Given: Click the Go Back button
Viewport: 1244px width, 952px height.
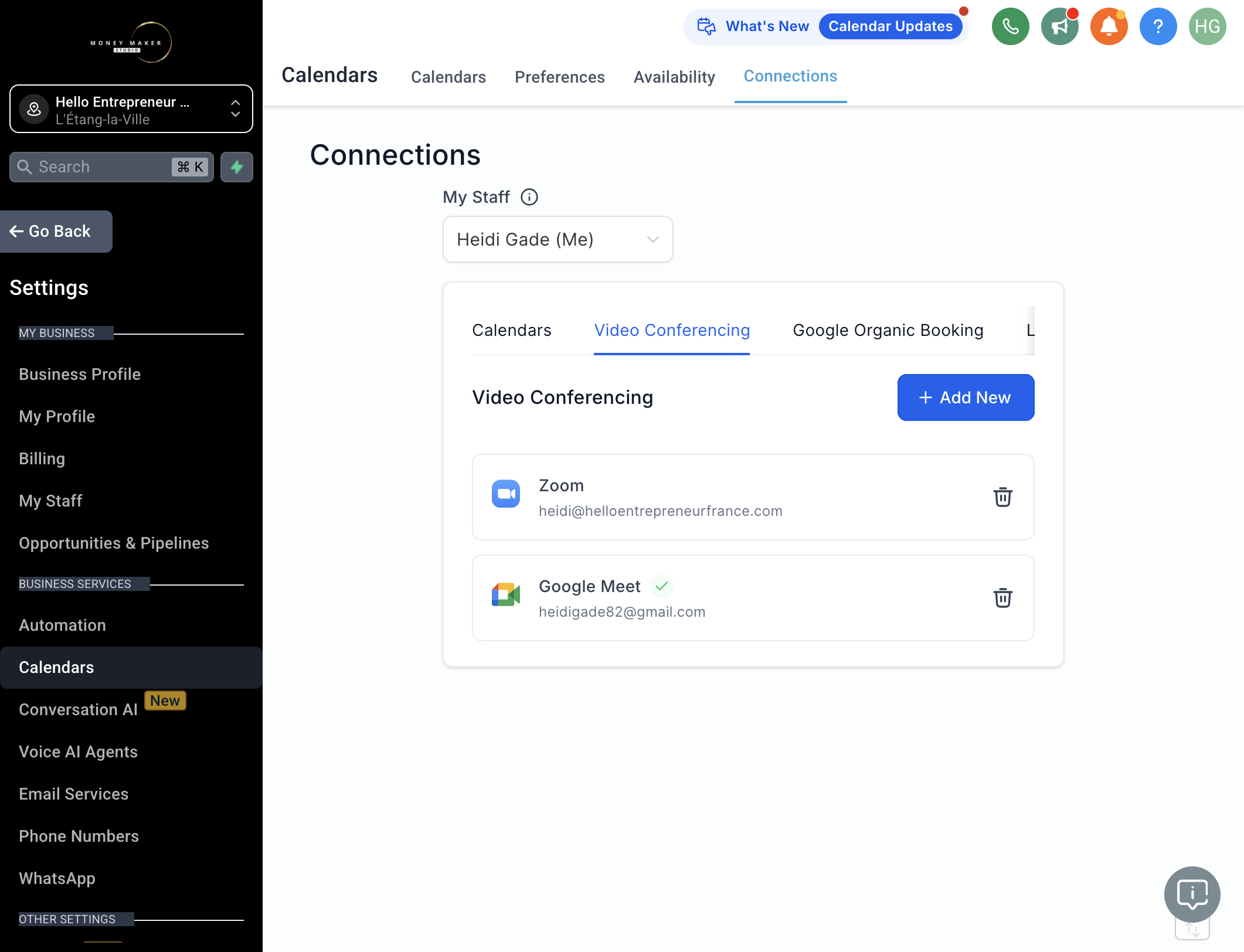Looking at the screenshot, I should point(56,232).
